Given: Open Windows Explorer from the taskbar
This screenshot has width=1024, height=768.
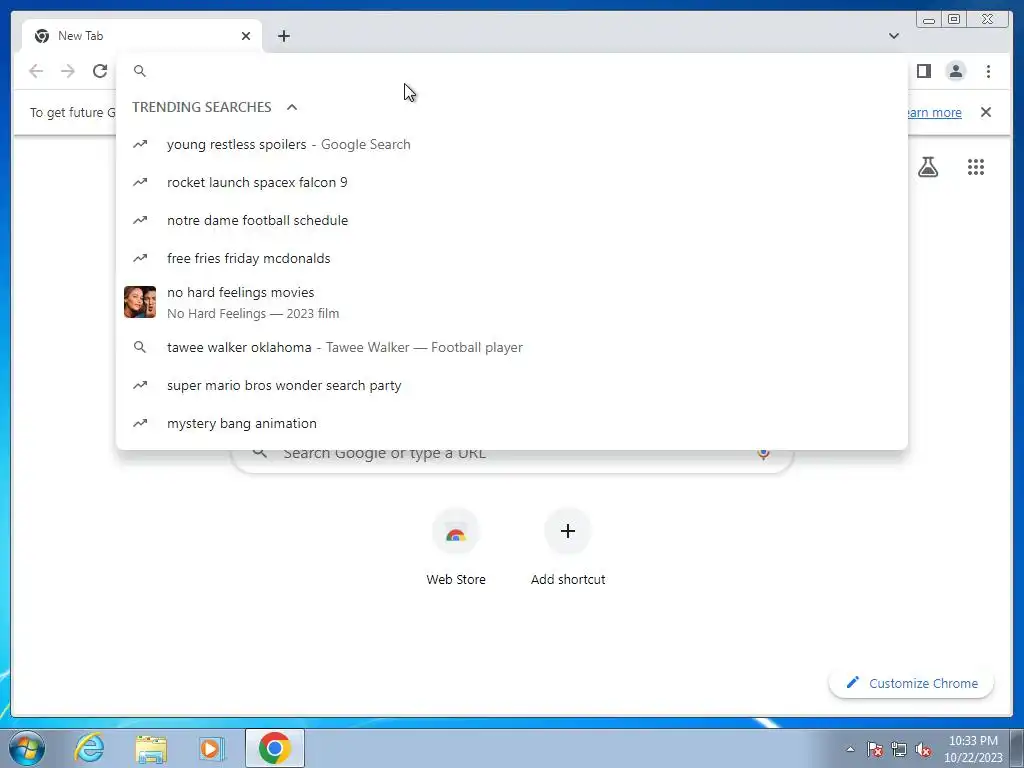Looking at the screenshot, I should click(151, 748).
